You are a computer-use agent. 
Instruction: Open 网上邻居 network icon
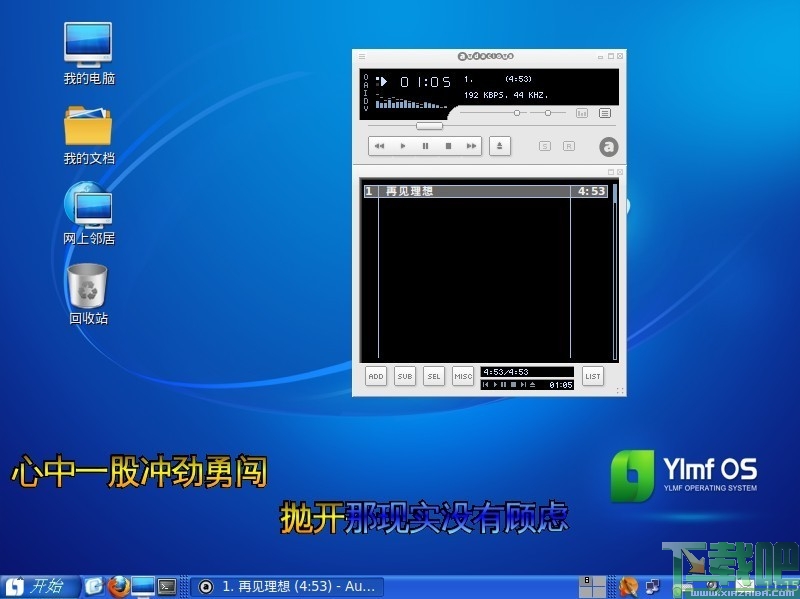click(88, 213)
